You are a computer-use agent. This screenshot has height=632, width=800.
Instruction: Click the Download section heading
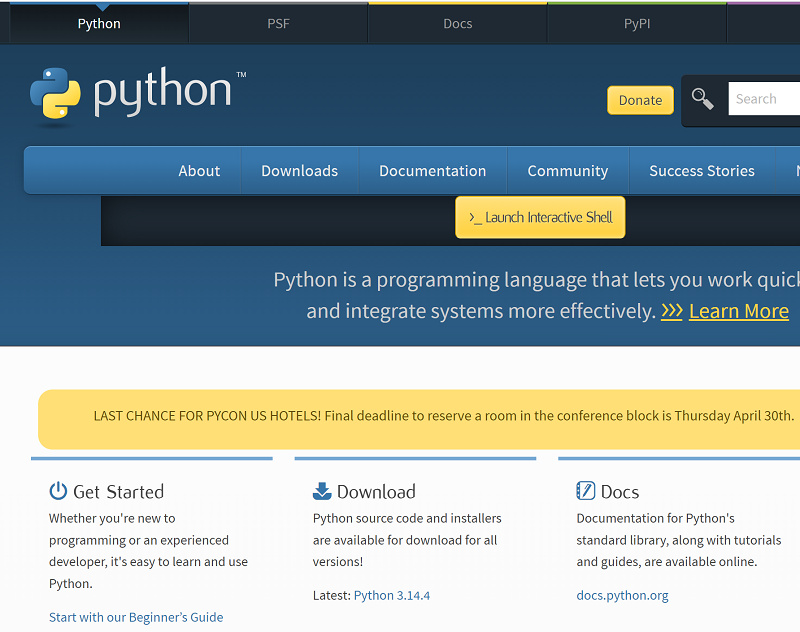pyautogui.click(x=376, y=492)
